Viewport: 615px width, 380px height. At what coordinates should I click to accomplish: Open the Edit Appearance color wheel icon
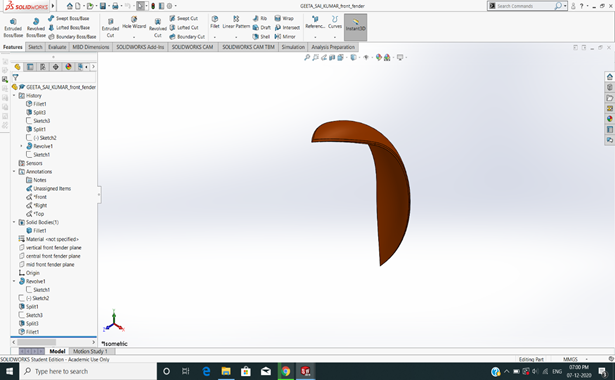pyautogui.click(x=378, y=57)
